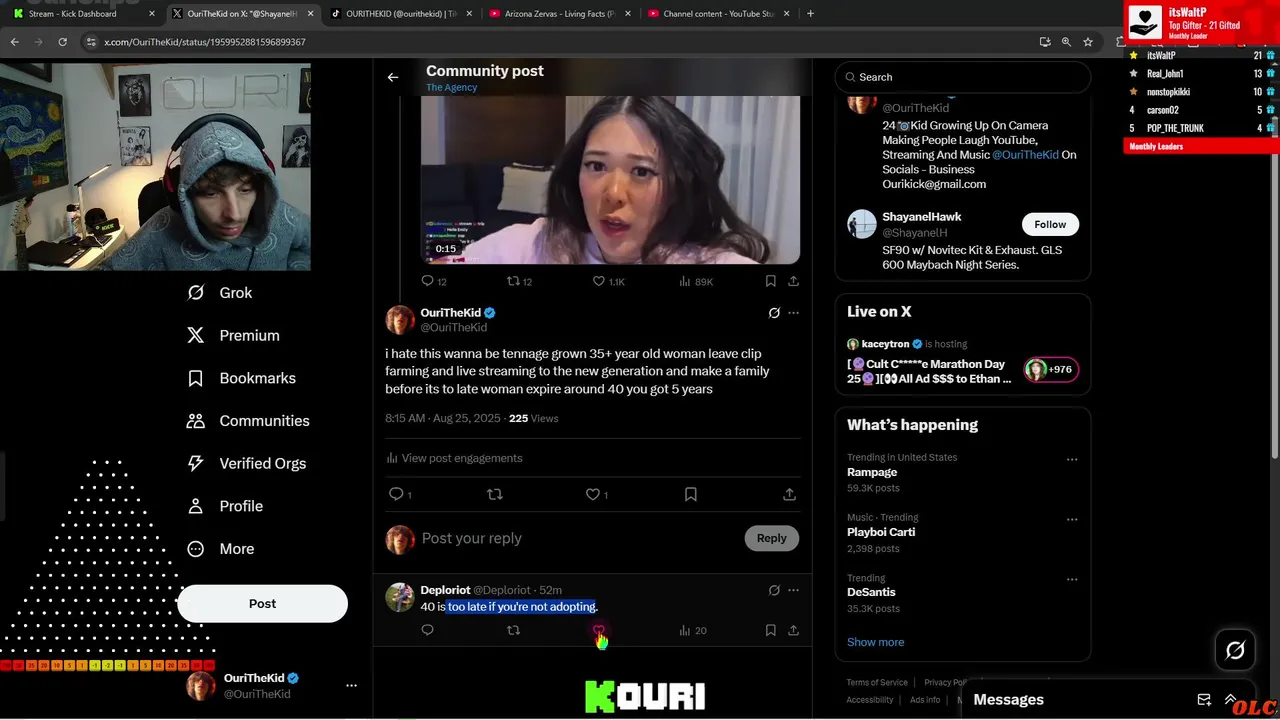Open Bookmarks in the sidebar

[x=241, y=378]
